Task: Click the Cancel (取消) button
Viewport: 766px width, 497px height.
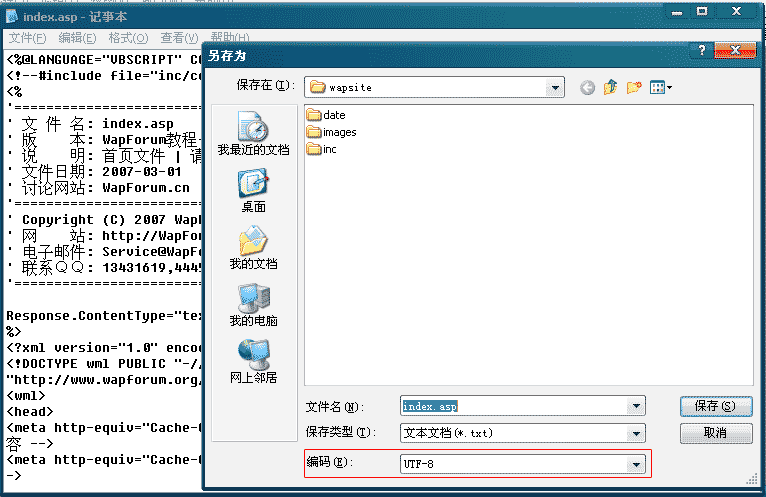Action: [x=715, y=433]
